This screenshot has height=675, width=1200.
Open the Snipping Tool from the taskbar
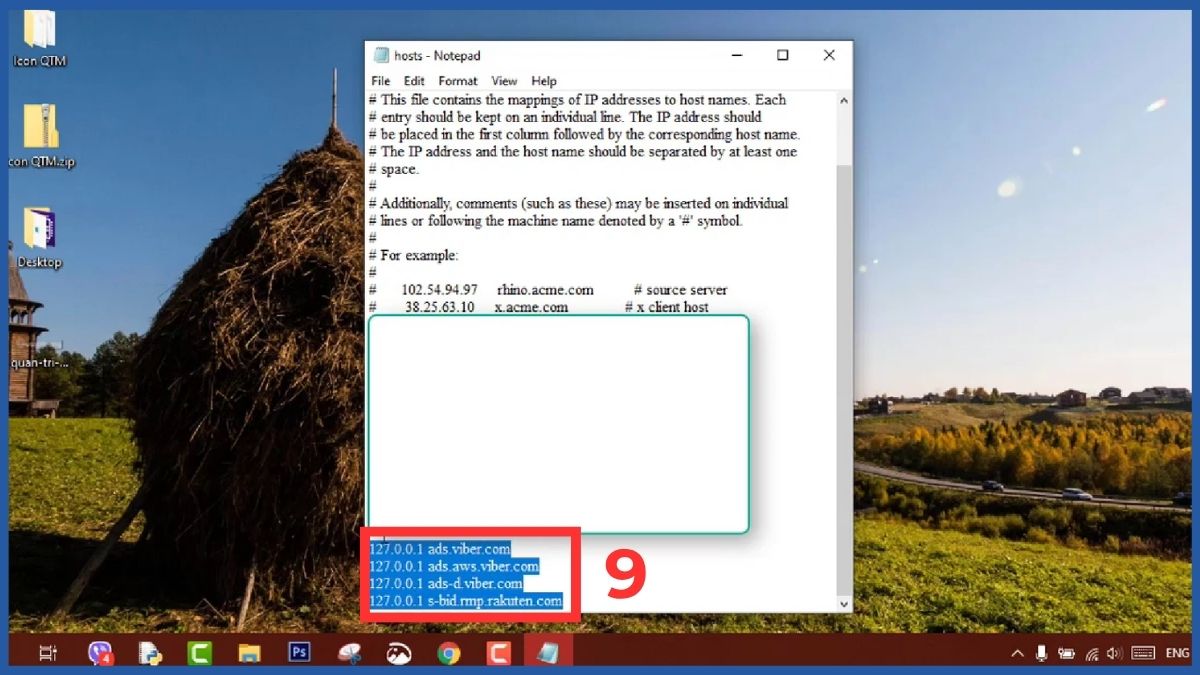(x=350, y=655)
